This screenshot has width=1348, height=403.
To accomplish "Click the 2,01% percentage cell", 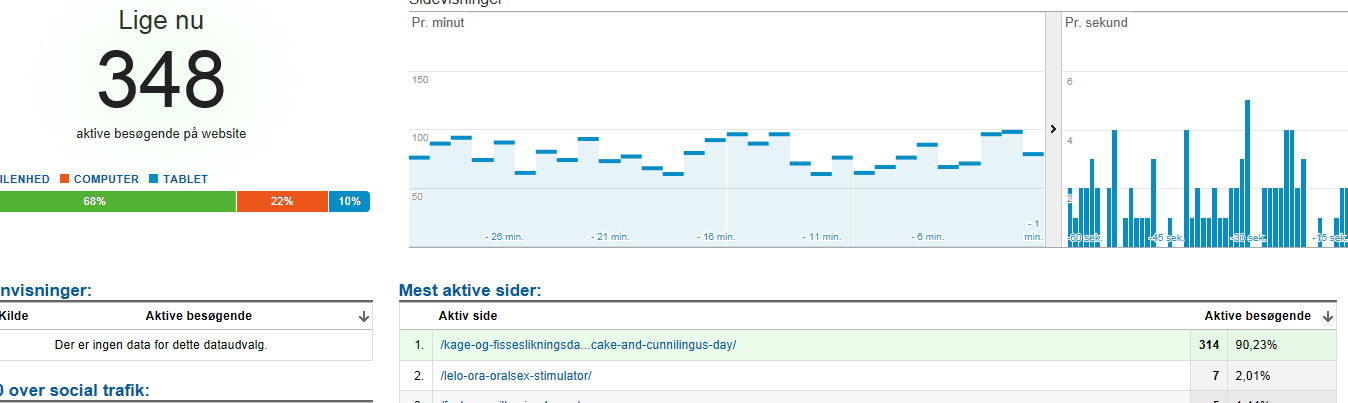I will click(x=1251, y=375).
